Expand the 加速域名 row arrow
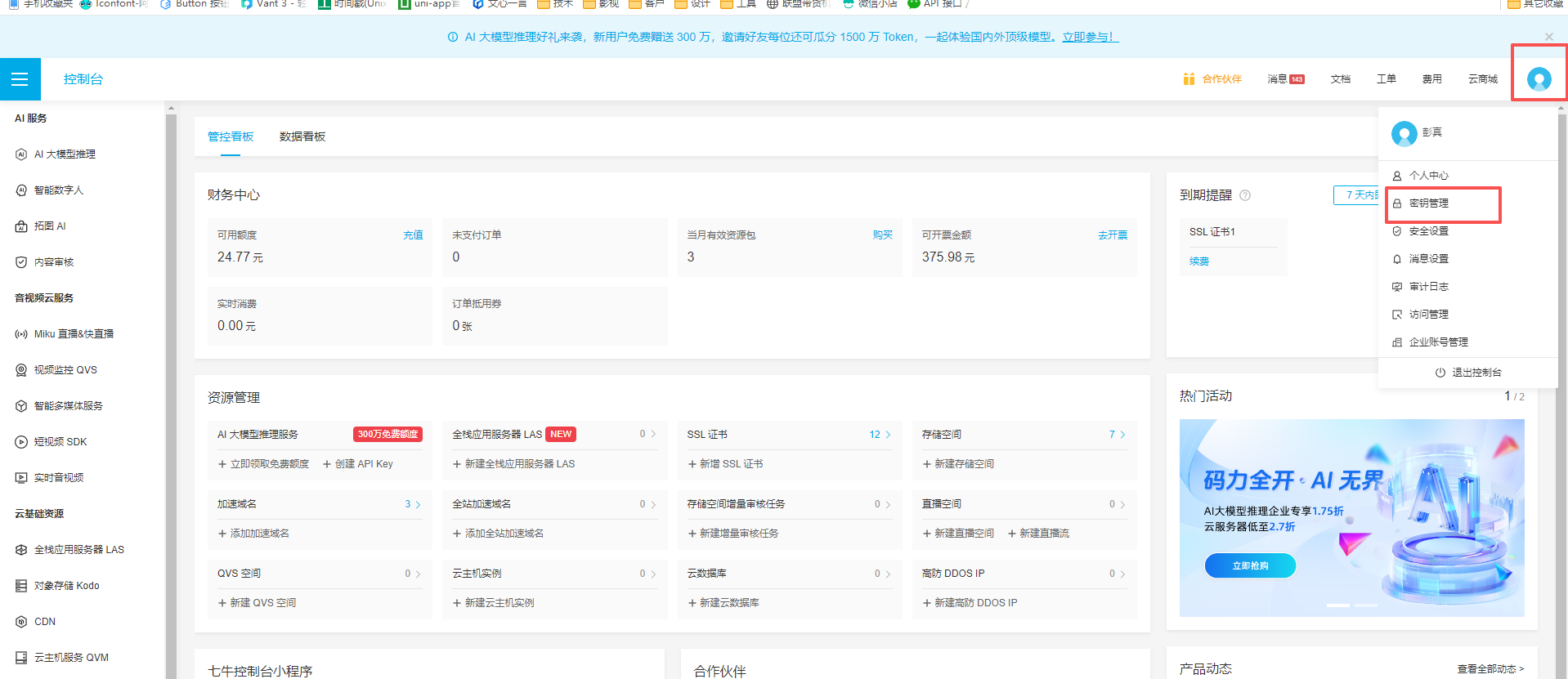The width and height of the screenshot is (1568, 679). [x=418, y=504]
